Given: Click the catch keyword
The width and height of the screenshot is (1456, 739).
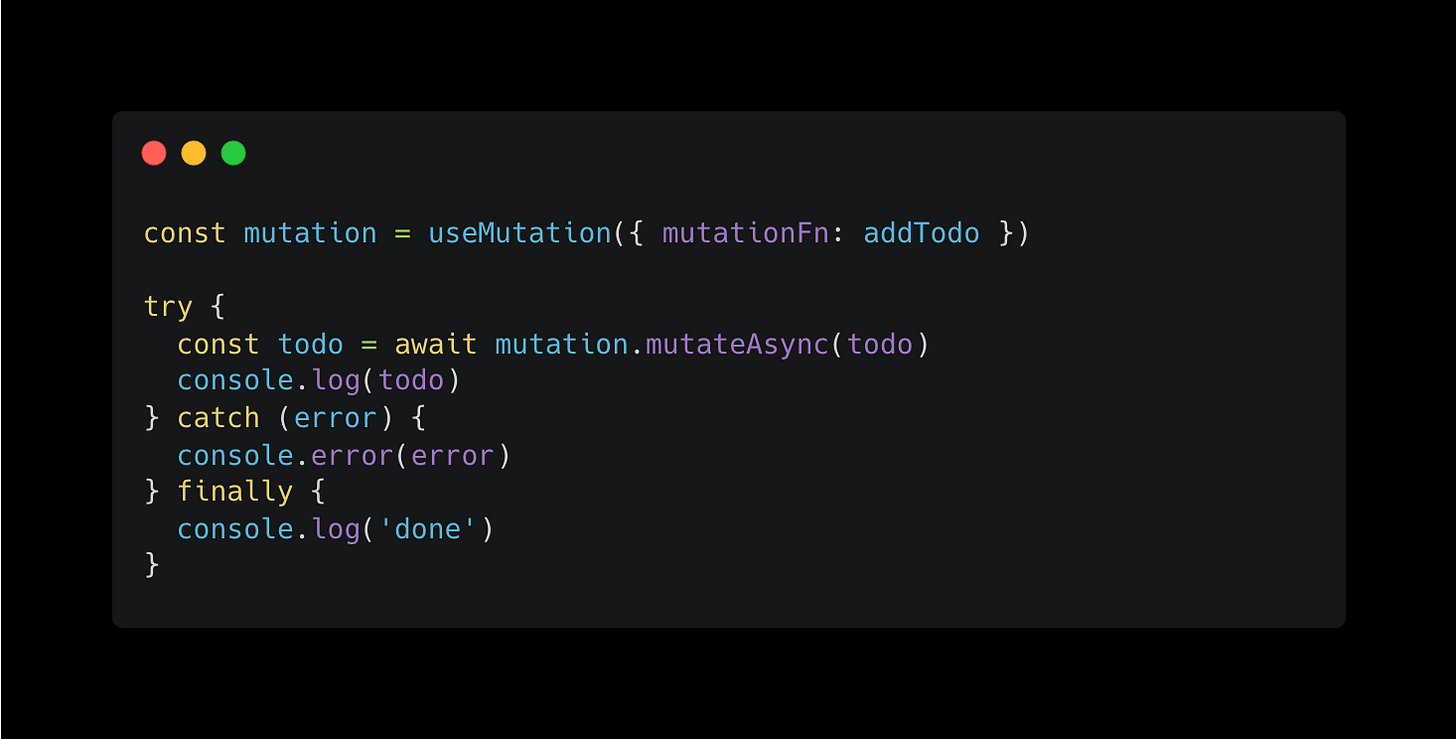Looking at the screenshot, I should (x=218, y=417).
